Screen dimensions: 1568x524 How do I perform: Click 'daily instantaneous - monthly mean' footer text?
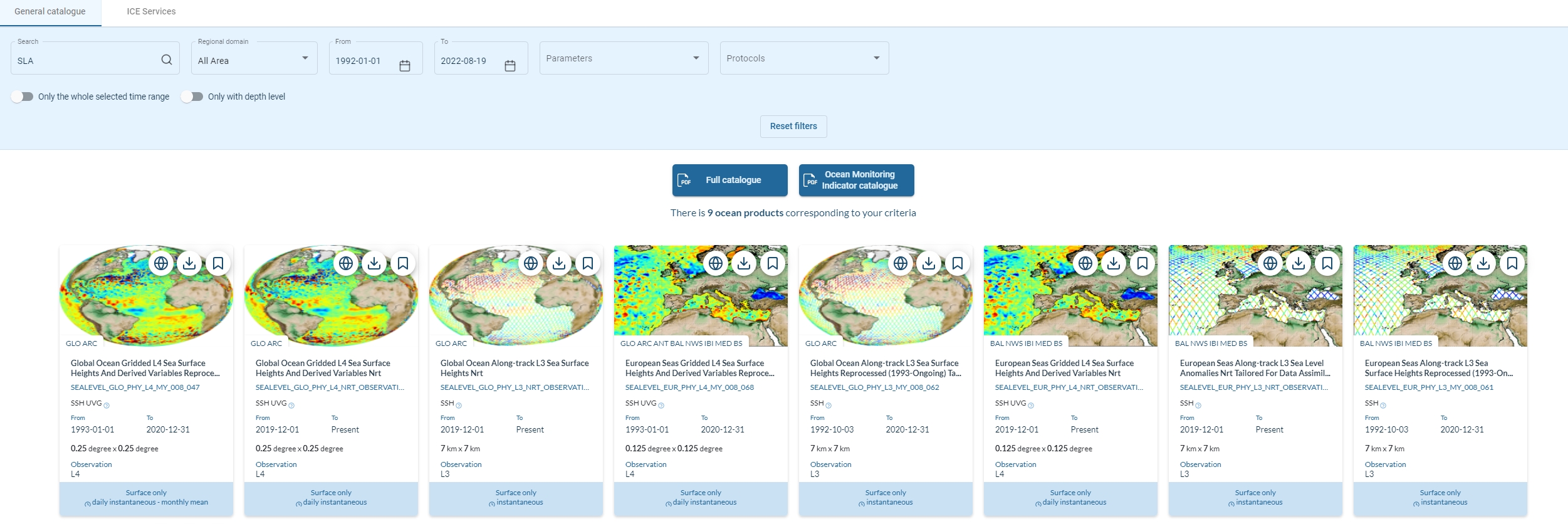coord(150,502)
